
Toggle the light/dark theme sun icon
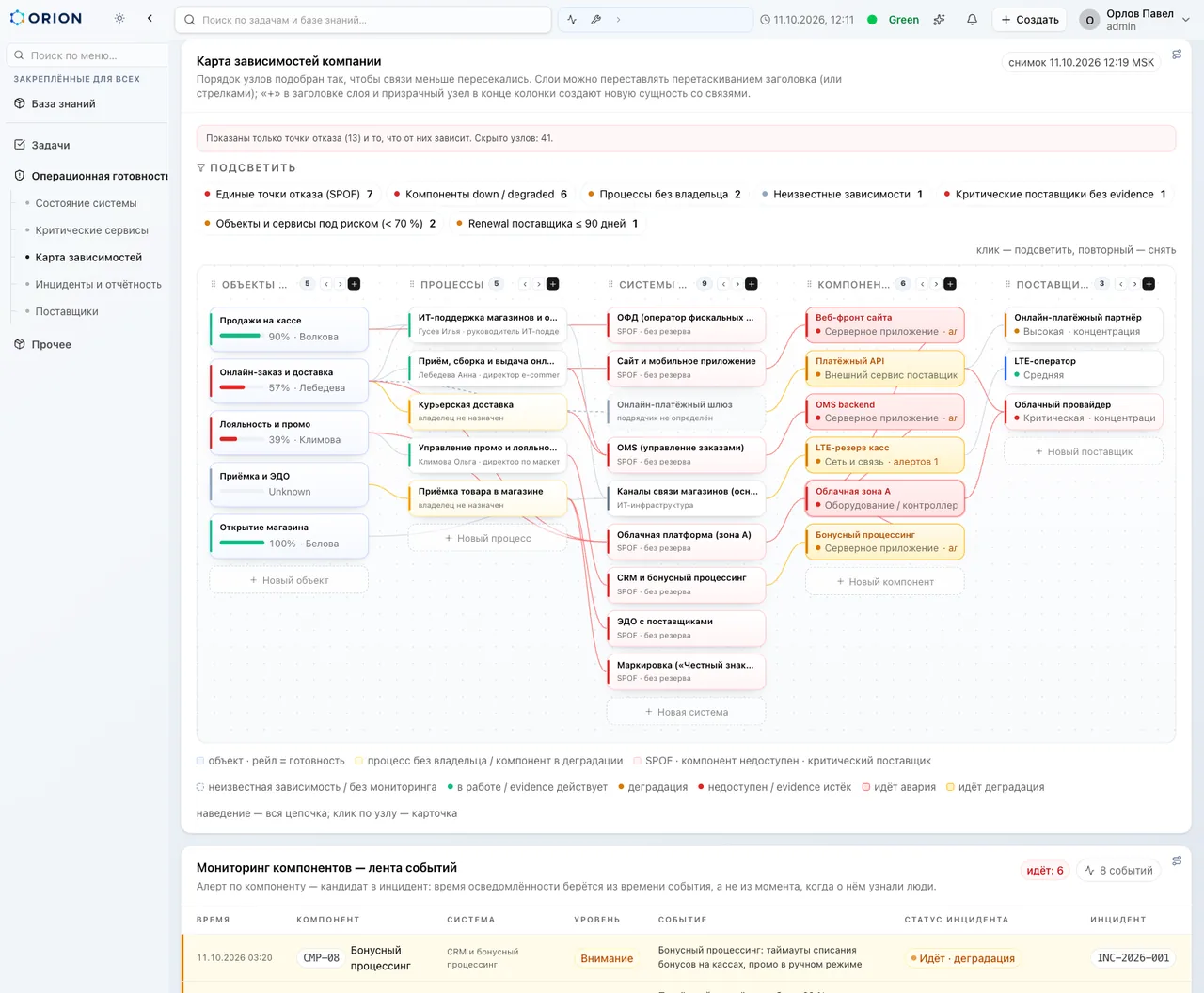click(119, 18)
